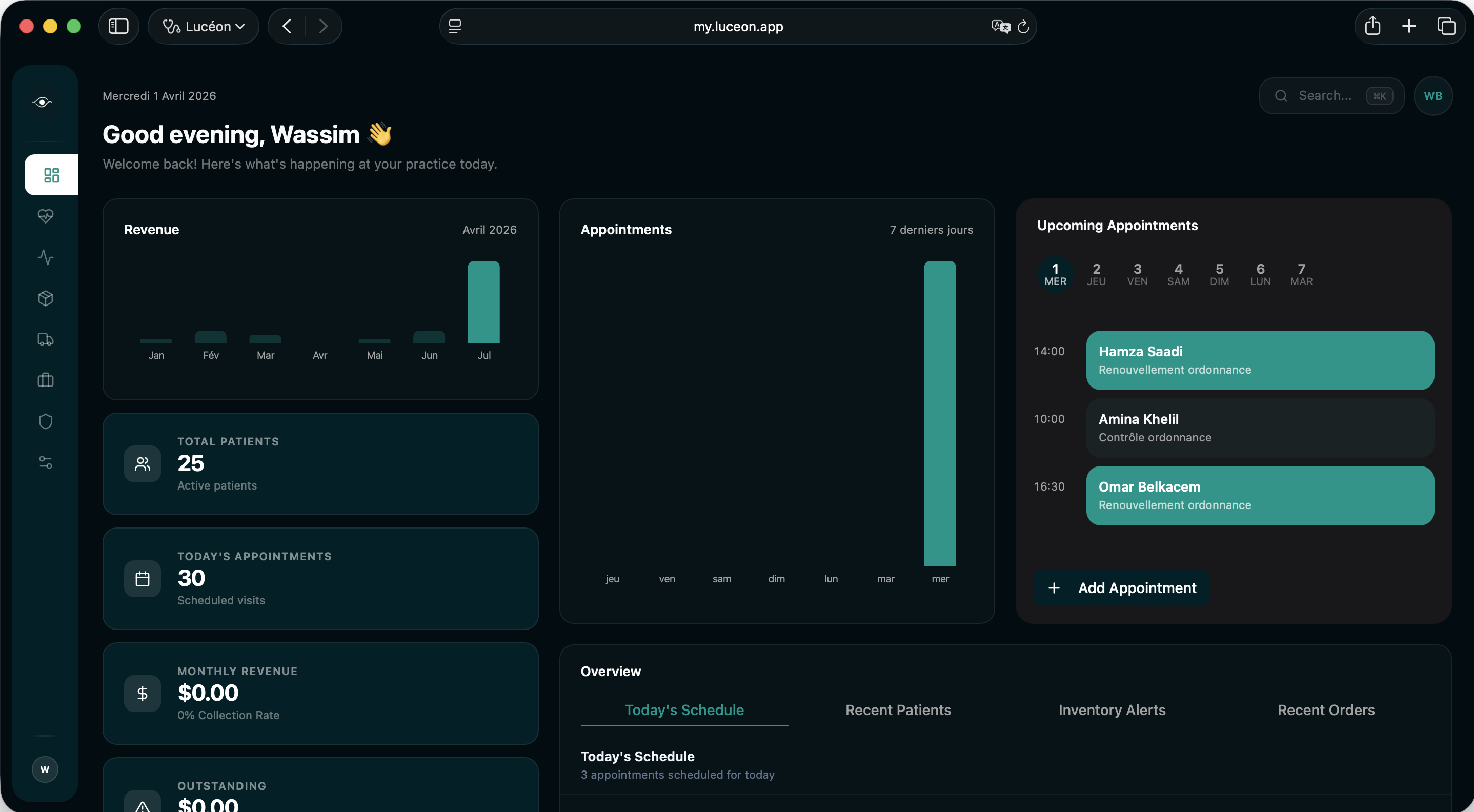The image size is (1474, 812).
Task: Click the 'Mercredi 1 Avril 2026' date text
Action: point(159,95)
